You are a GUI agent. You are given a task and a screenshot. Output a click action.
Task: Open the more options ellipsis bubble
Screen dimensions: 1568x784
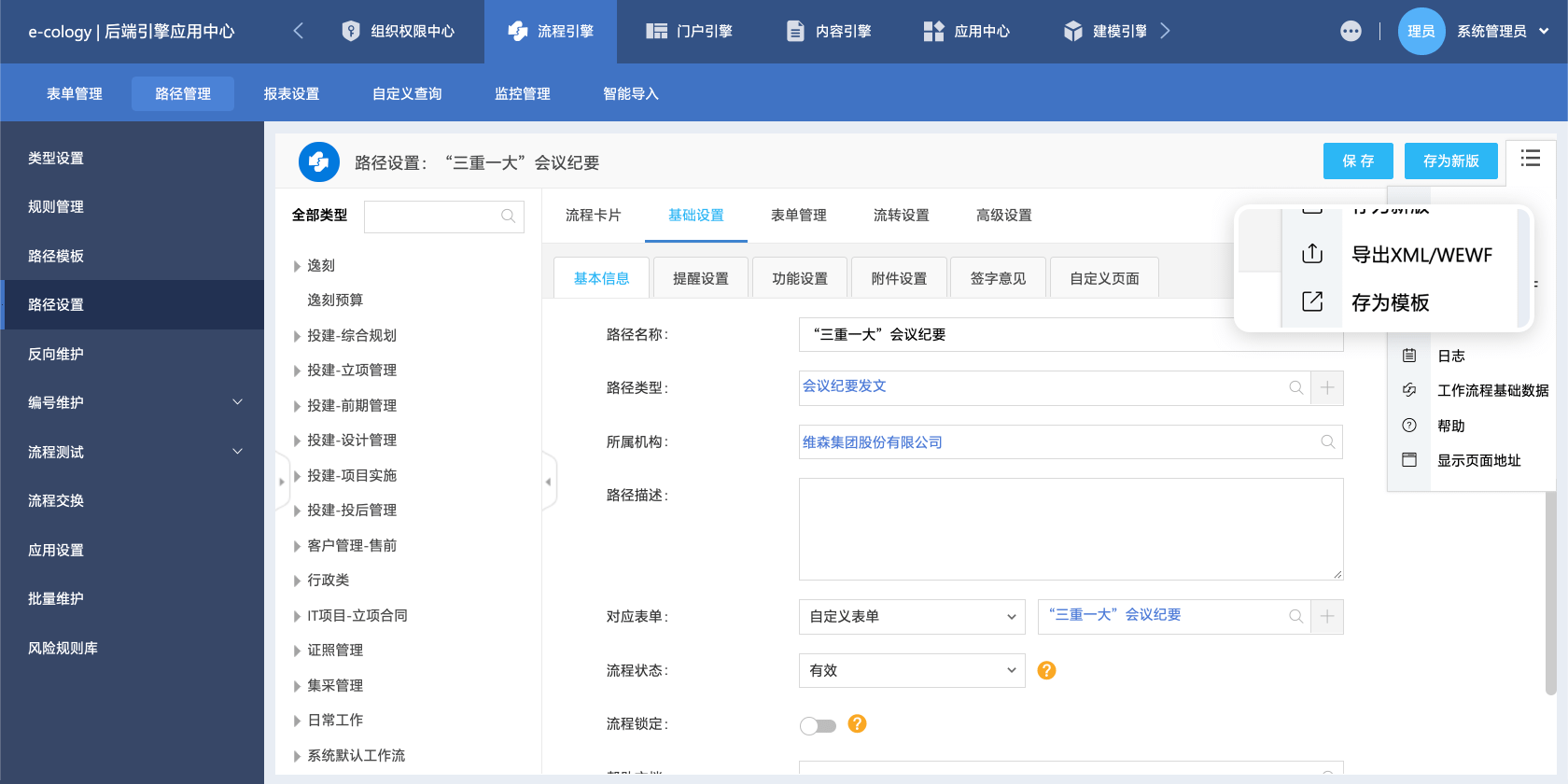[x=1351, y=31]
